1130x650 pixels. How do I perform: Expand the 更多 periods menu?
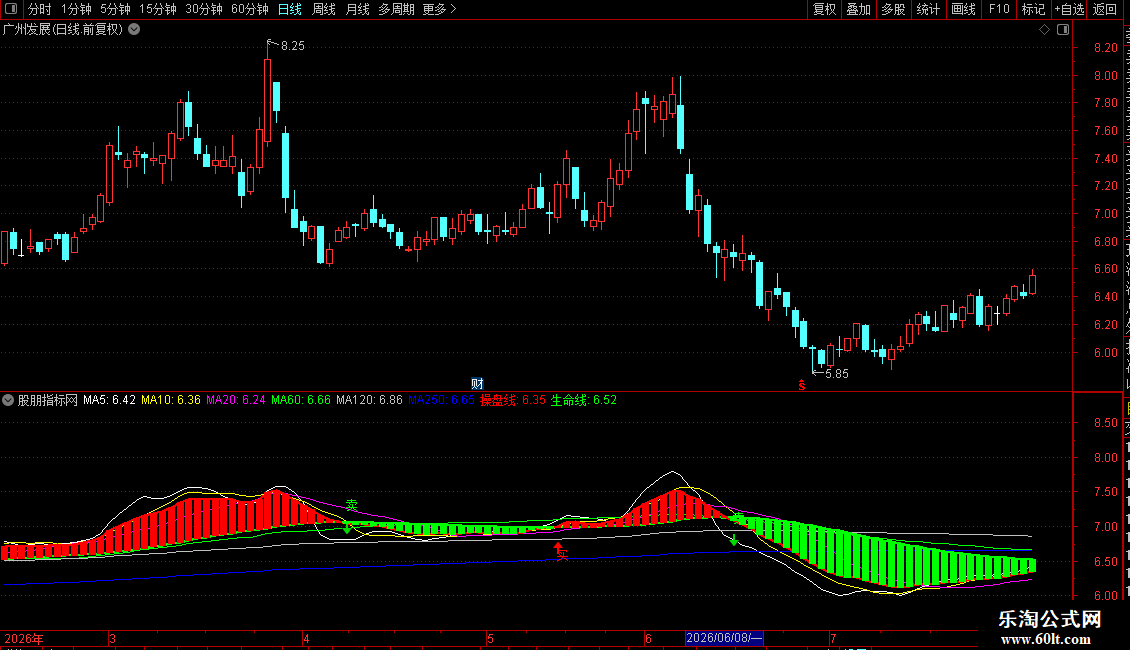point(439,9)
